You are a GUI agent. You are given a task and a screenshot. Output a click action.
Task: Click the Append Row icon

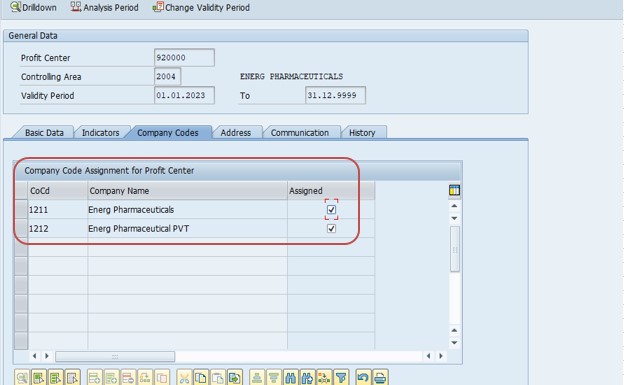coord(94,377)
